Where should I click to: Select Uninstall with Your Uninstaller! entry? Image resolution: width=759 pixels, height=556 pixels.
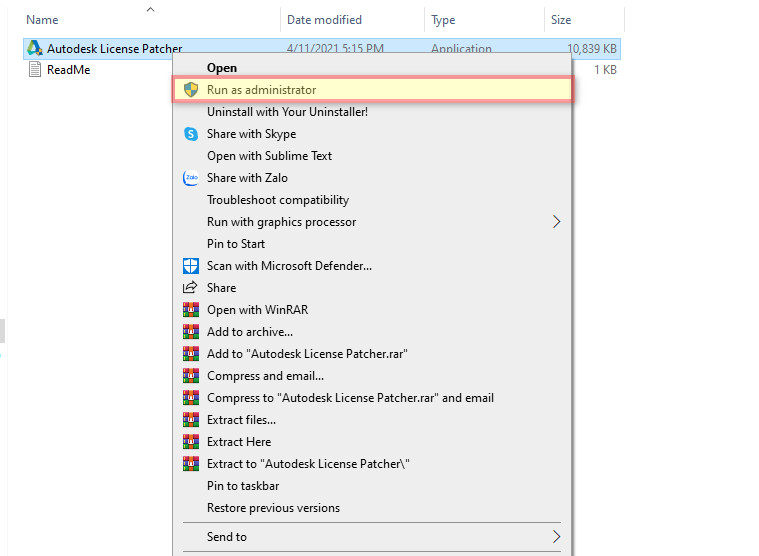pos(287,112)
